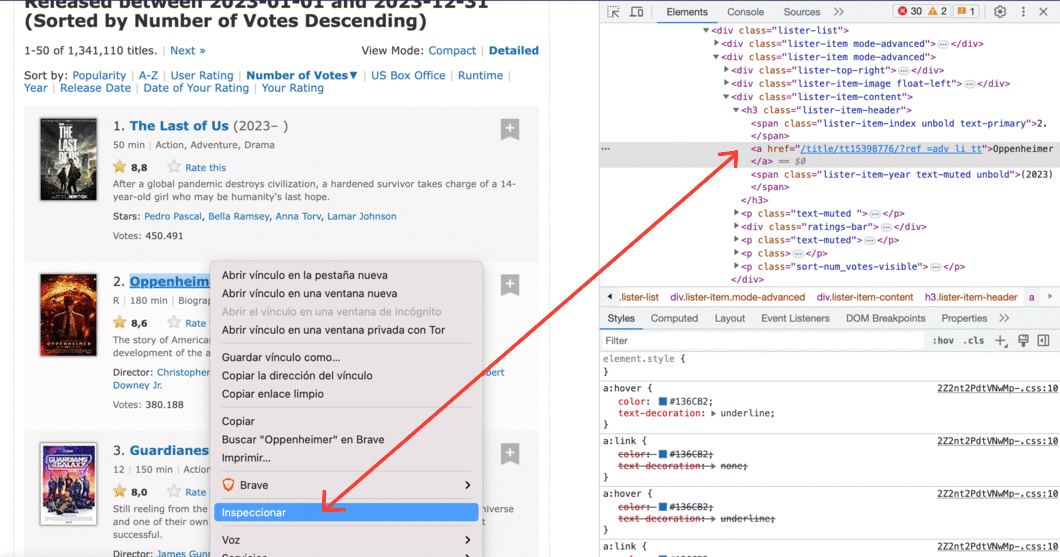The height and width of the screenshot is (557, 1060).
Task: Click the three-dot gutter icon beside selected node
Action: tap(606, 149)
